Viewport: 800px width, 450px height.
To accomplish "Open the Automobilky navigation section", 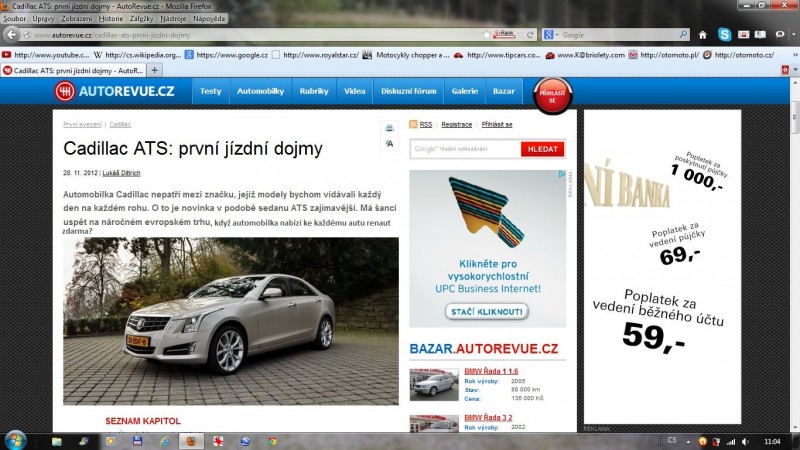I will point(260,91).
